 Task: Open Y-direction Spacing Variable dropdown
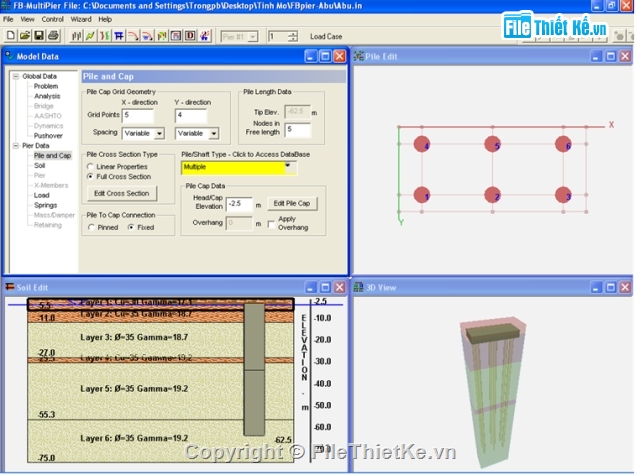(214, 133)
